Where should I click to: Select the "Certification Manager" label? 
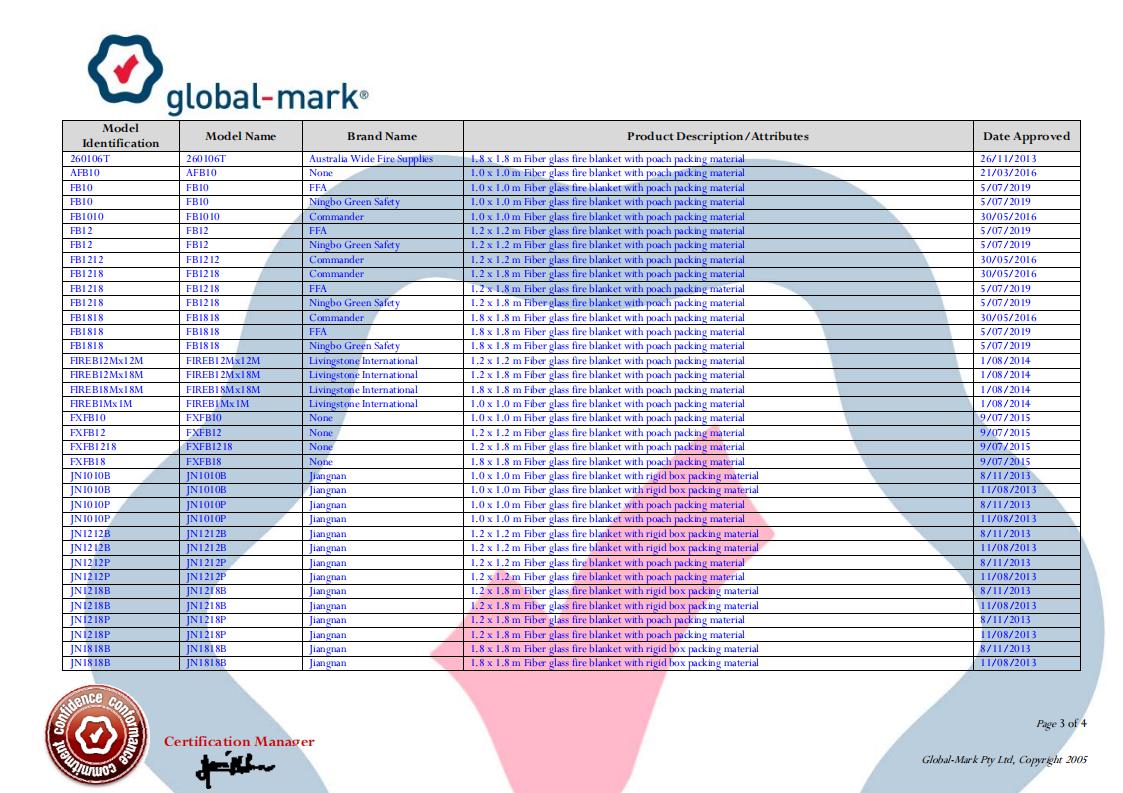[239, 741]
